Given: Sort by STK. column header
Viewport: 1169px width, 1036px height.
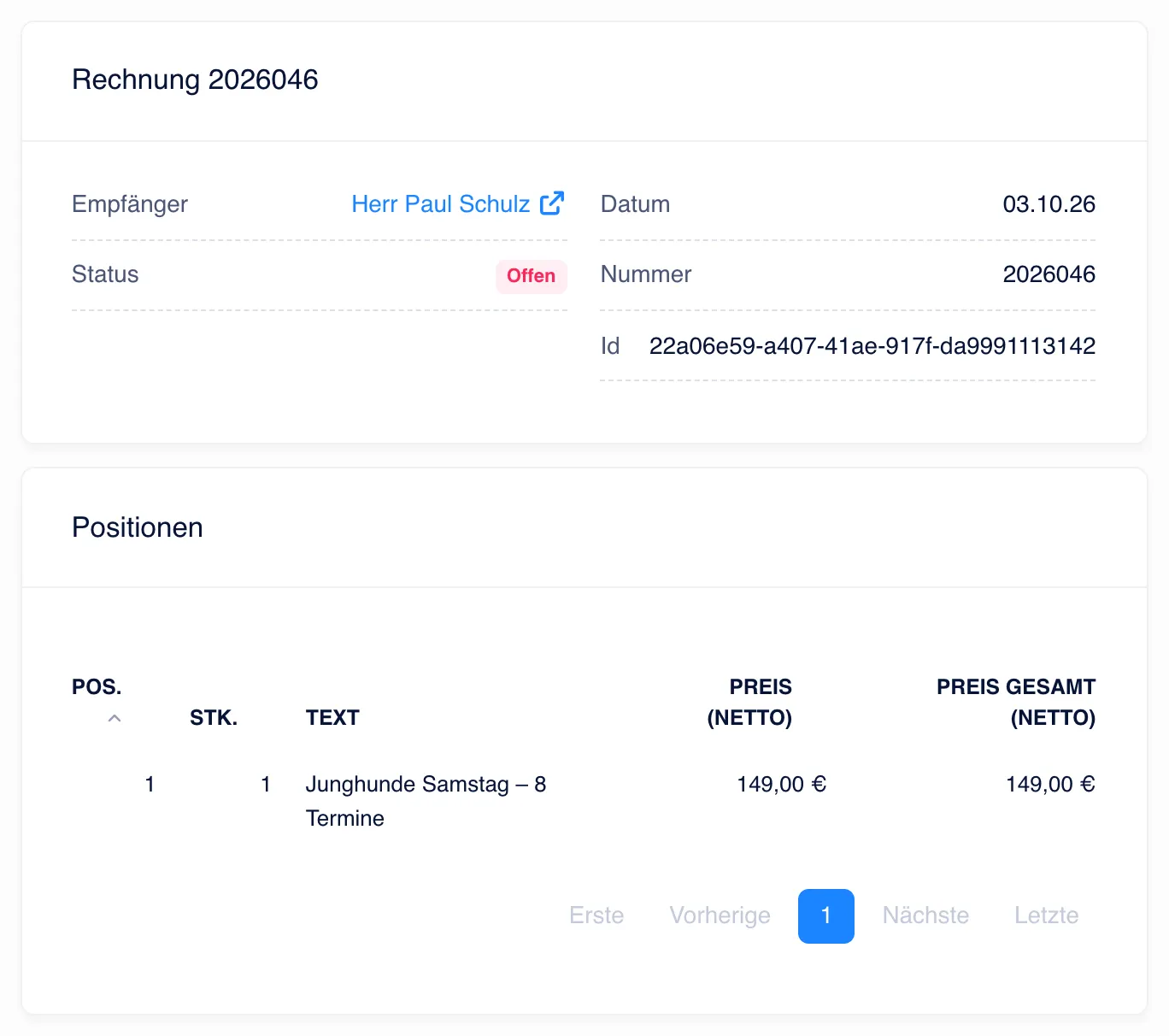Looking at the screenshot, I should point(214,718).
